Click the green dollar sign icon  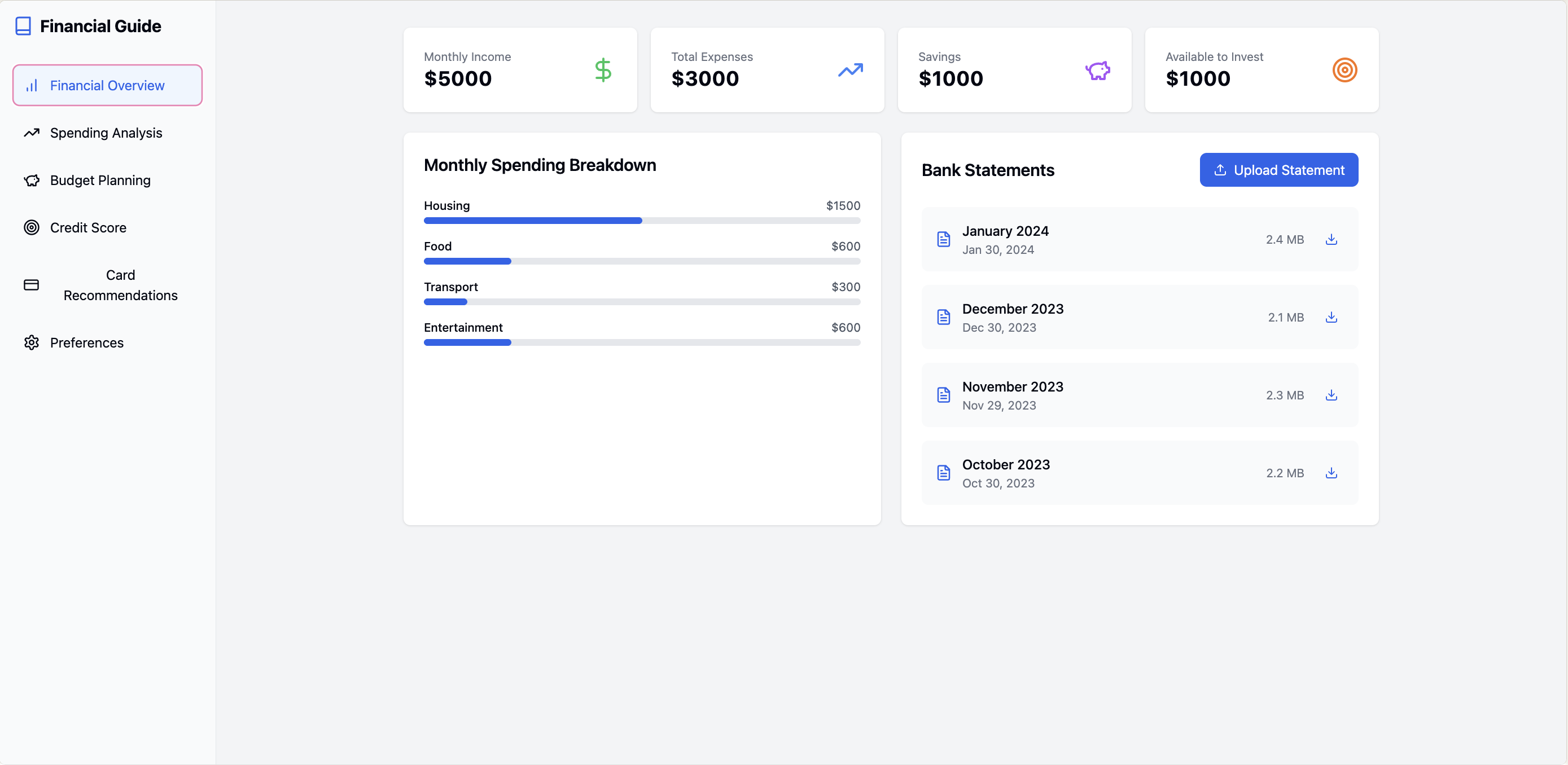[x=603, y=70]
